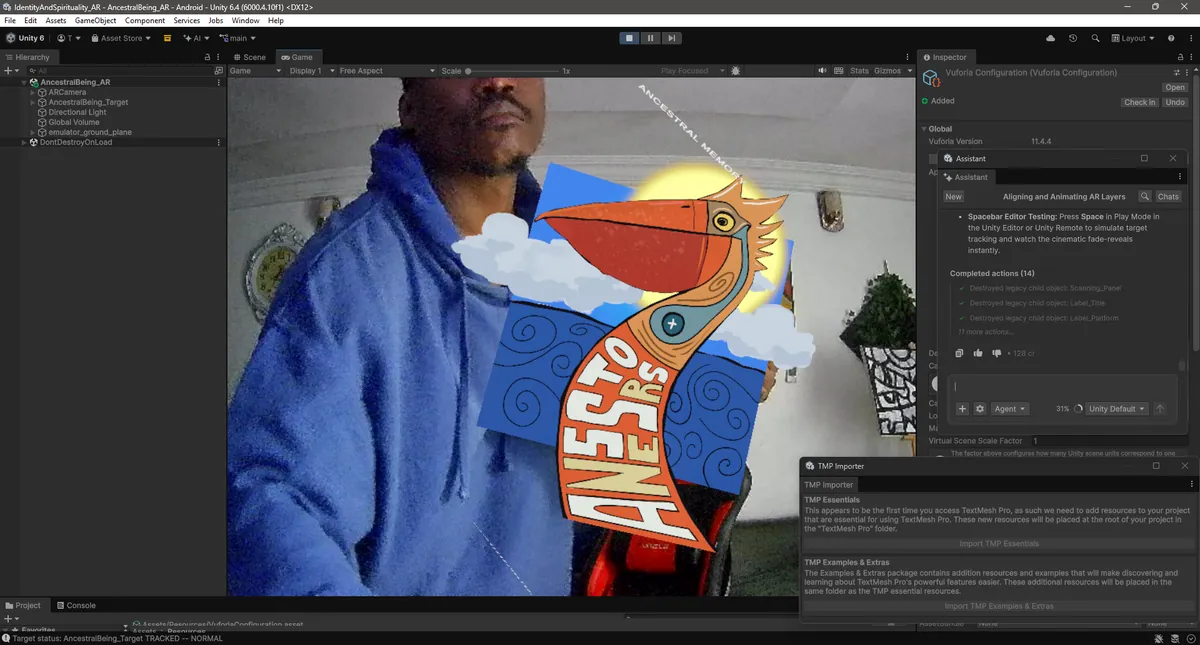Open the Free Aspect dropdown

[x=387, y=71]
